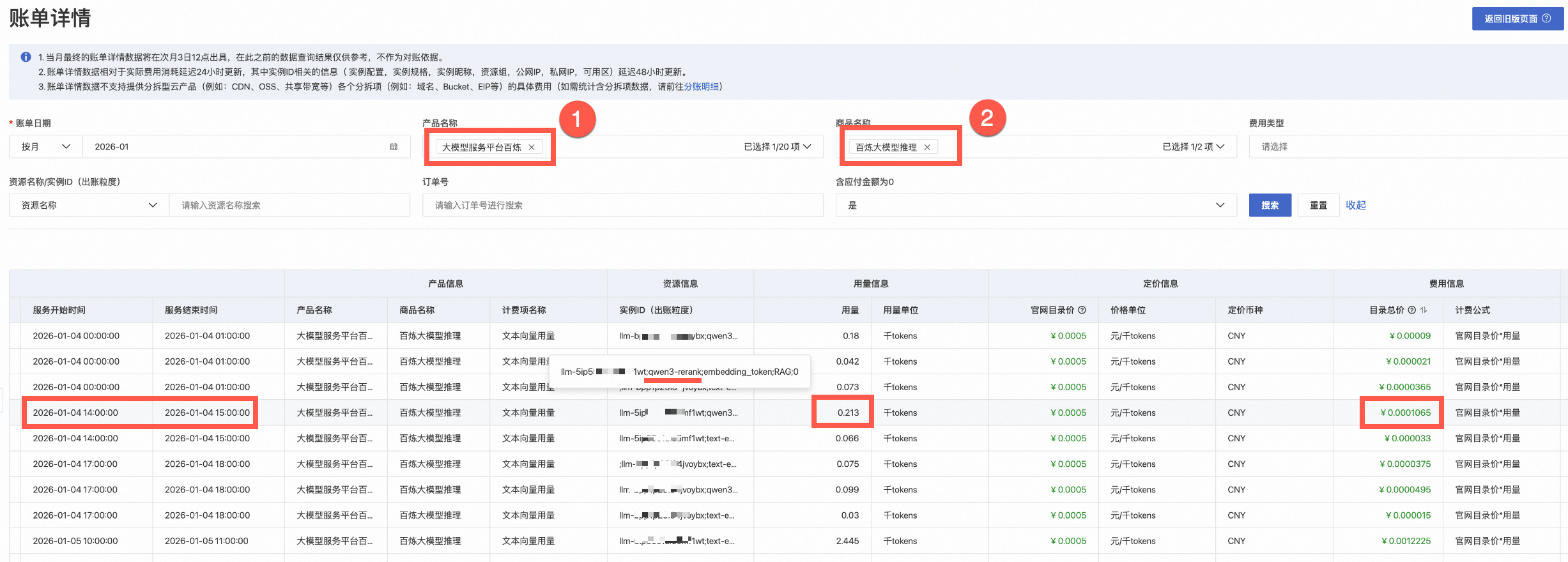1568x562 pixels.
Task: Click the total price ¥ 0.00009
Action: click(x=1410, y=336)
